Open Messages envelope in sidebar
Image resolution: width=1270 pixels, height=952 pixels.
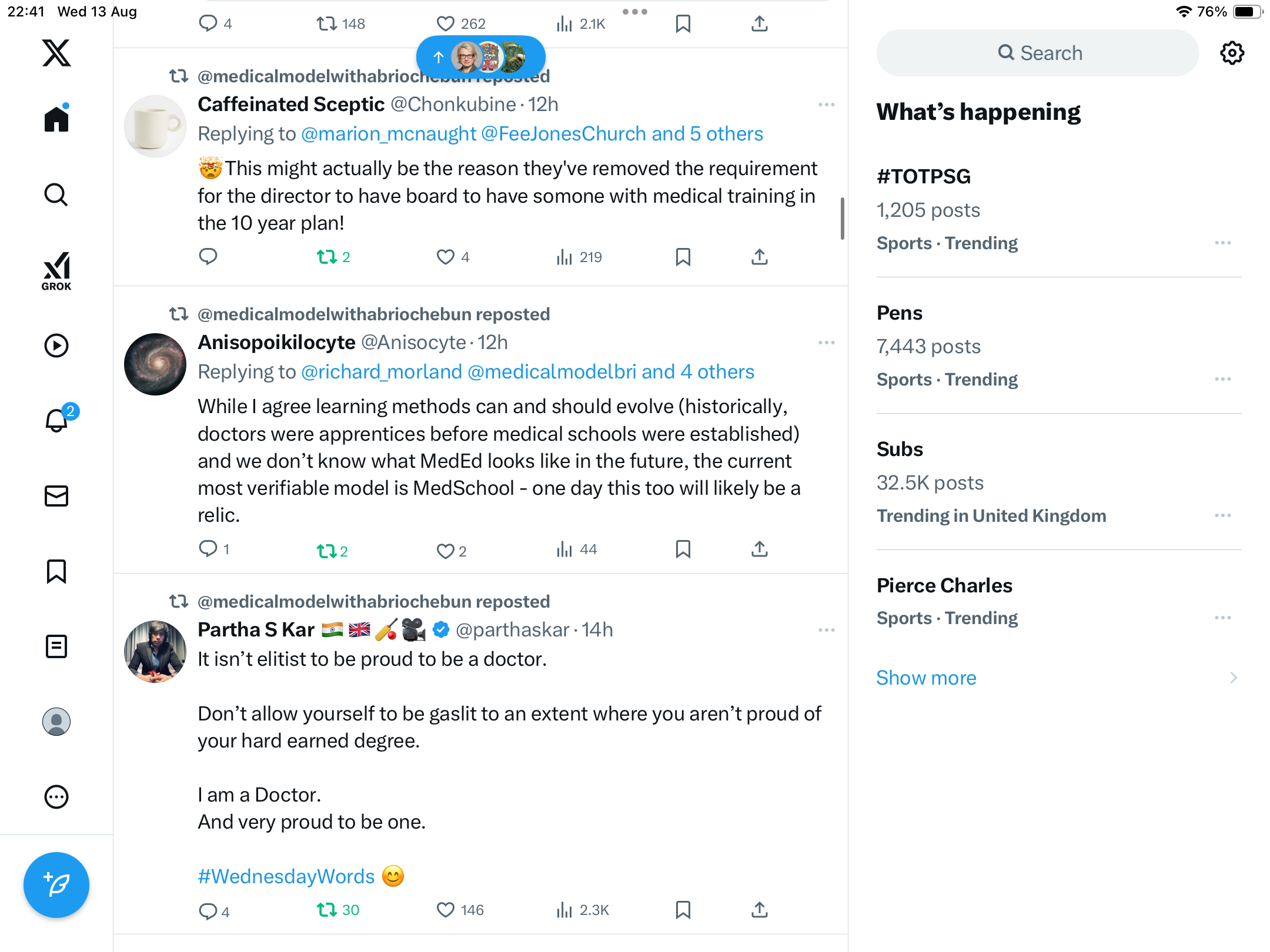(x=56, y=496)
